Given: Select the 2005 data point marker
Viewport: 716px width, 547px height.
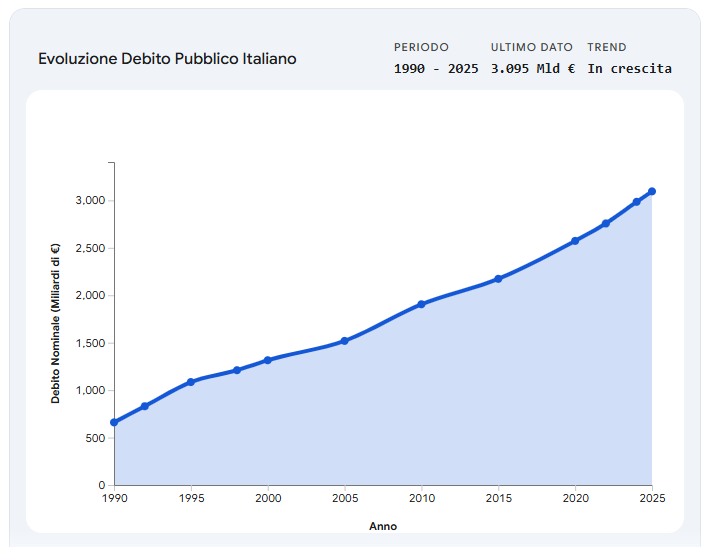Looking at the screenshot, I should click(345, 341).
